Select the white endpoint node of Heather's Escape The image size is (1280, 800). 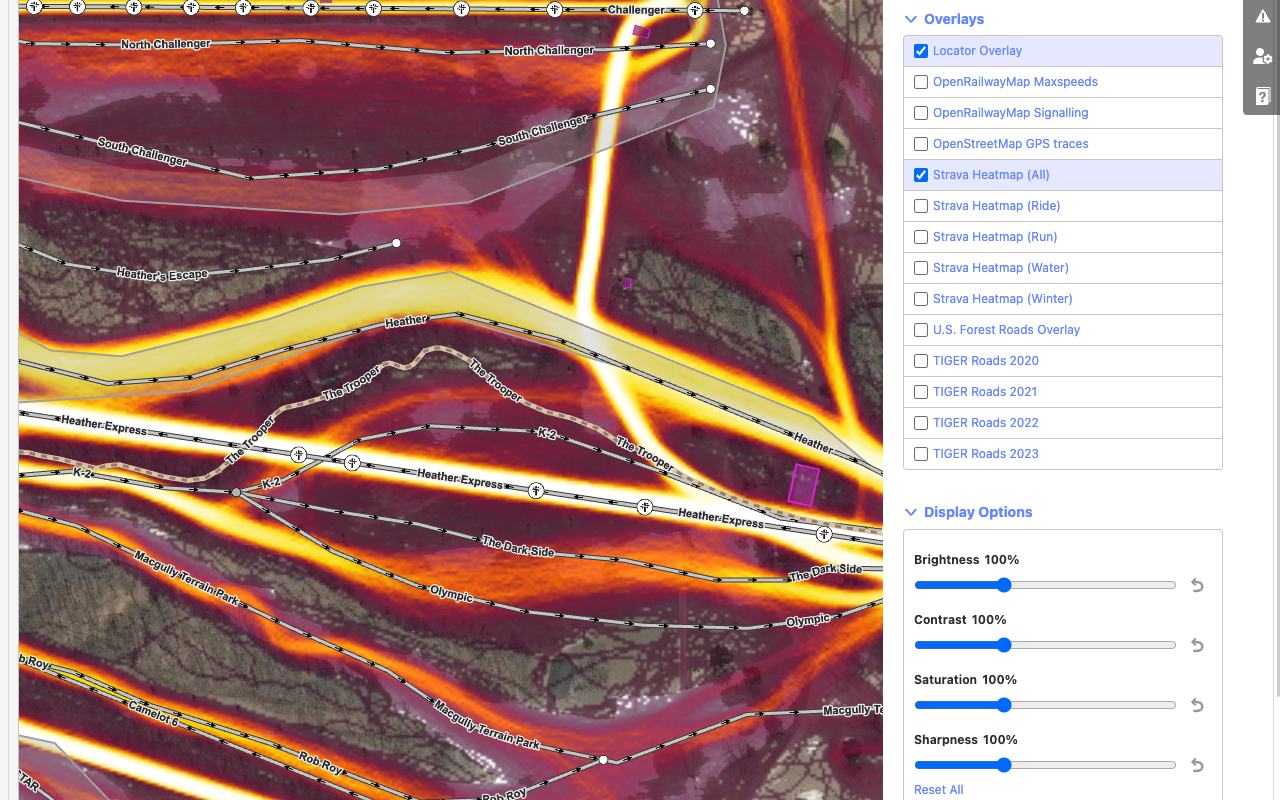pyautogui.click(x=397, y=243)
